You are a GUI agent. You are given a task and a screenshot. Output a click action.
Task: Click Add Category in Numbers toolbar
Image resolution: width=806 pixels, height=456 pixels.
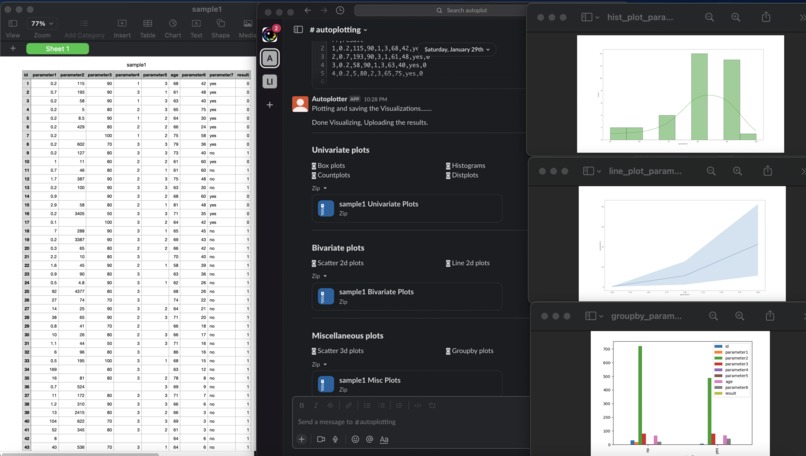click(84, 29)
